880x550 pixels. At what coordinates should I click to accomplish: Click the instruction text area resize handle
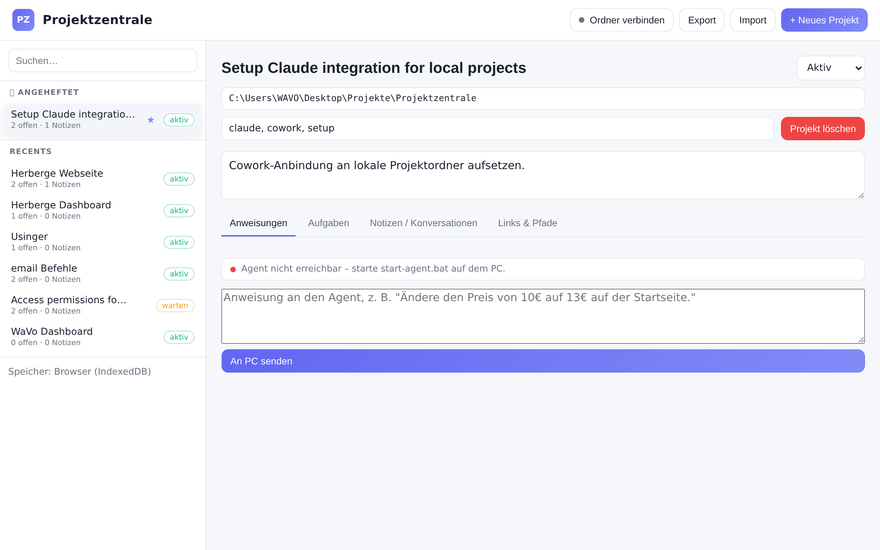[x=860, y=340]
